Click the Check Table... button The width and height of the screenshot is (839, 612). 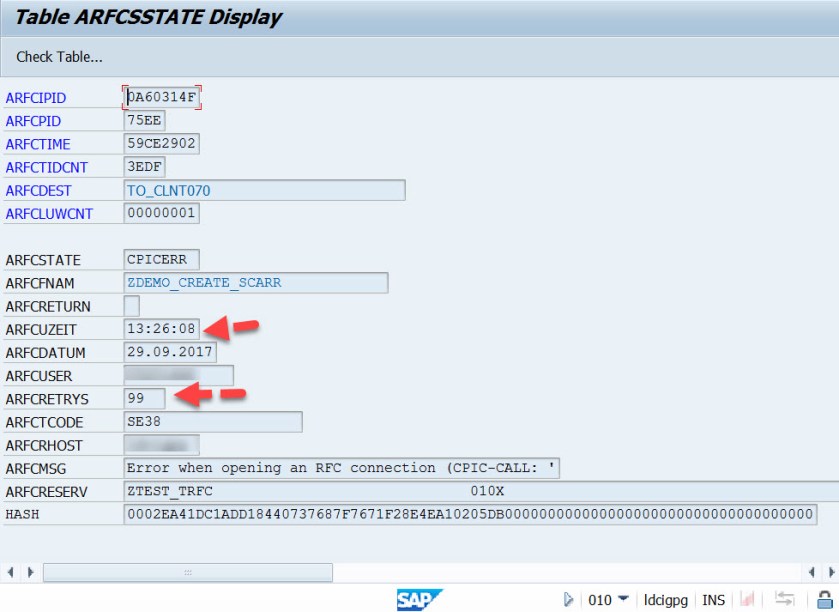(x=59, y=57)
